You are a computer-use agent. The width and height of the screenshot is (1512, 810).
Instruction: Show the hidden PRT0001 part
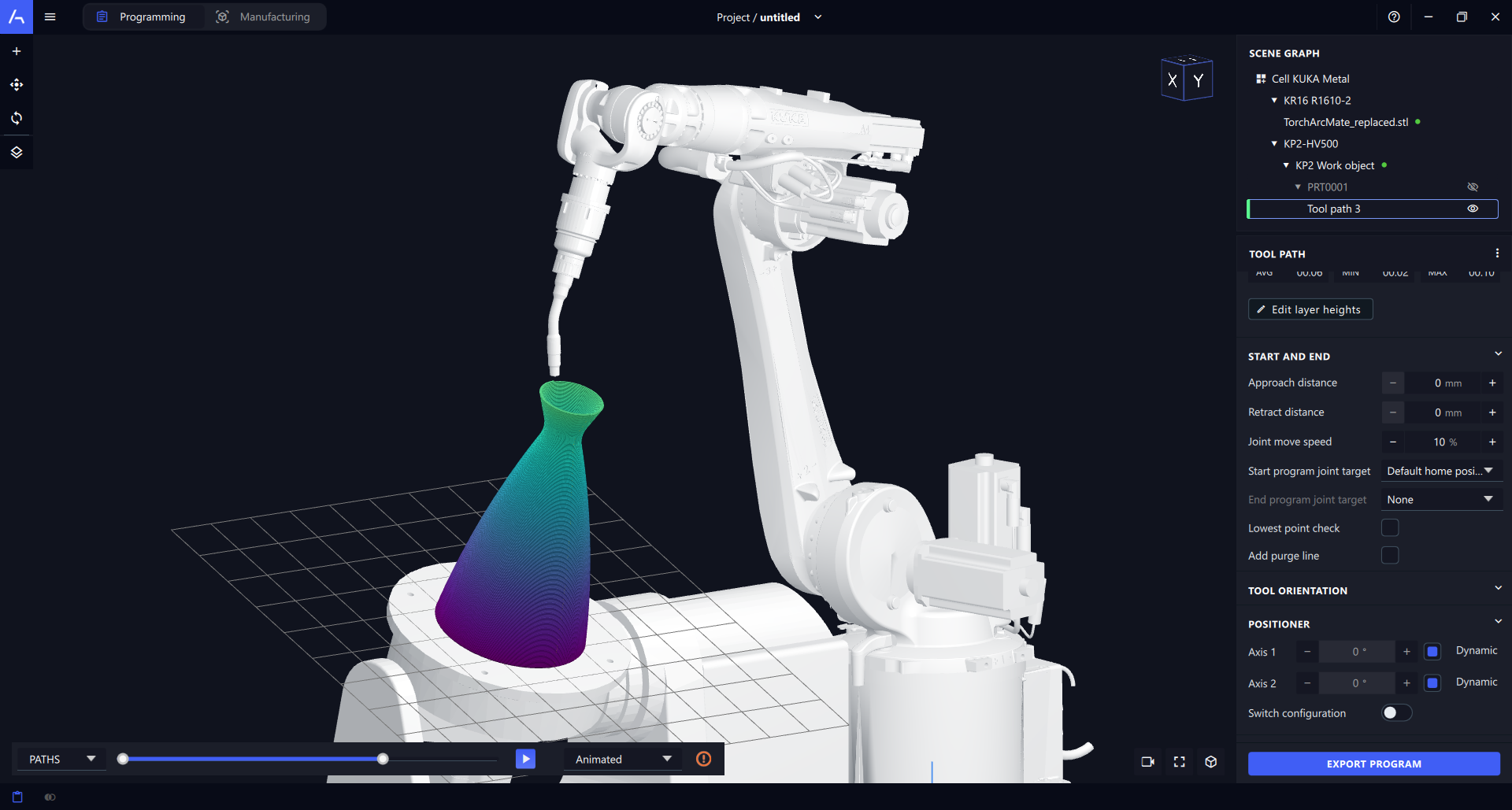pyautogui.click(x=1473, y=187)
